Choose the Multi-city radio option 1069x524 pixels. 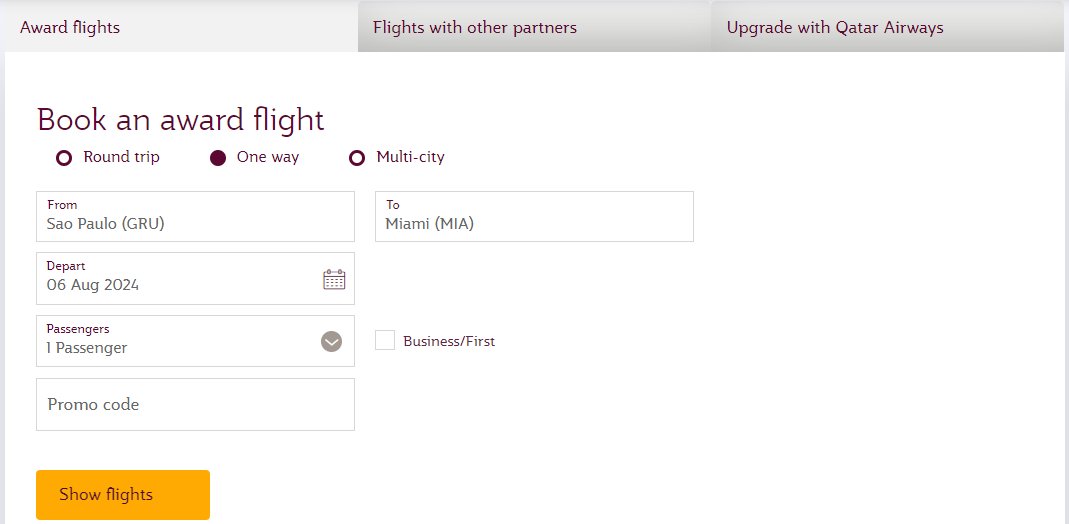357,159
